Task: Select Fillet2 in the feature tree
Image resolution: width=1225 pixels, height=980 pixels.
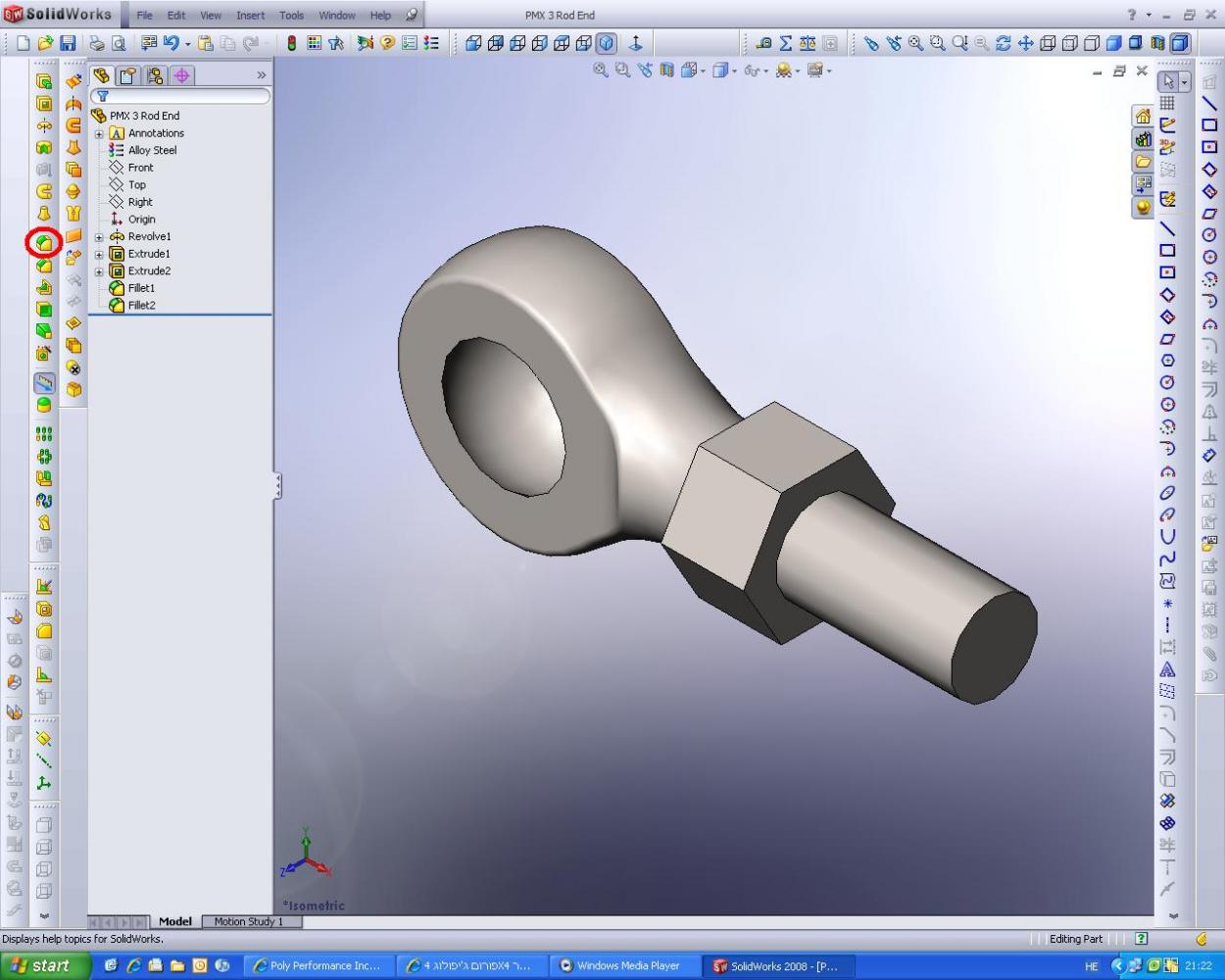Action: pyautogui.click(x=141, y=306)
